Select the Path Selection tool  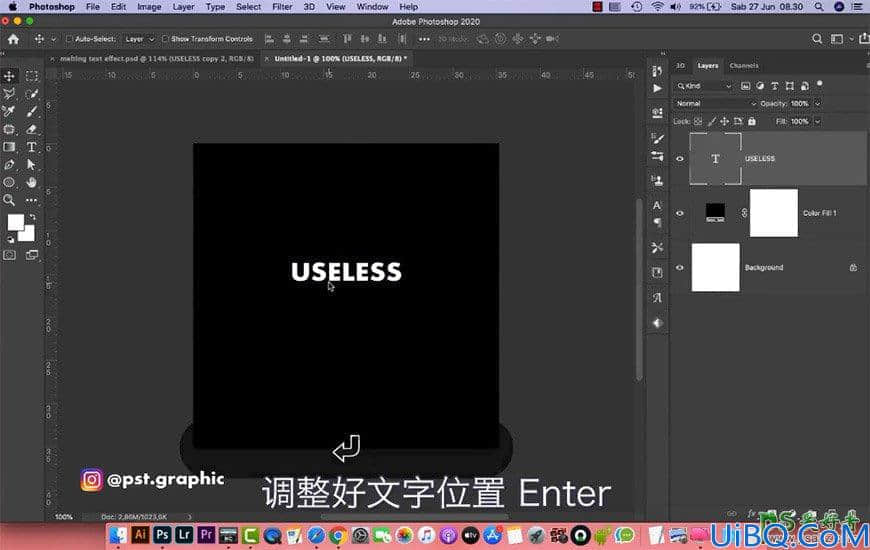tap(32, 165)
